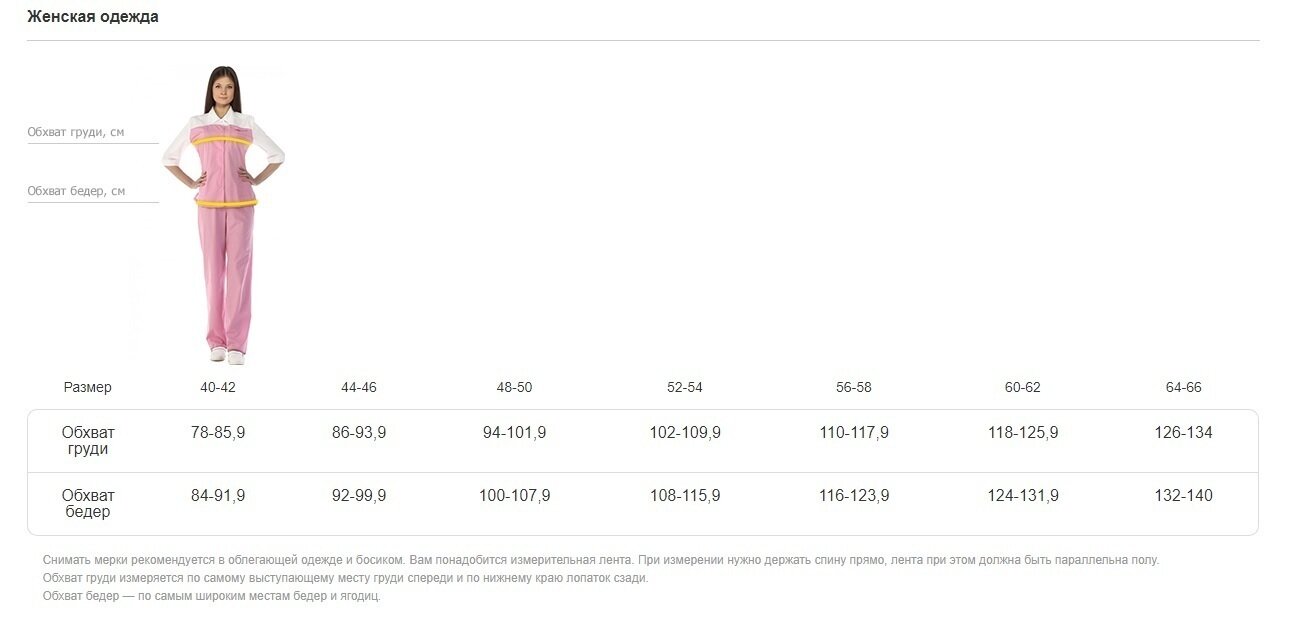Click the yellow hip measuring band on model
1299x620 pixels.
(226, 203)
